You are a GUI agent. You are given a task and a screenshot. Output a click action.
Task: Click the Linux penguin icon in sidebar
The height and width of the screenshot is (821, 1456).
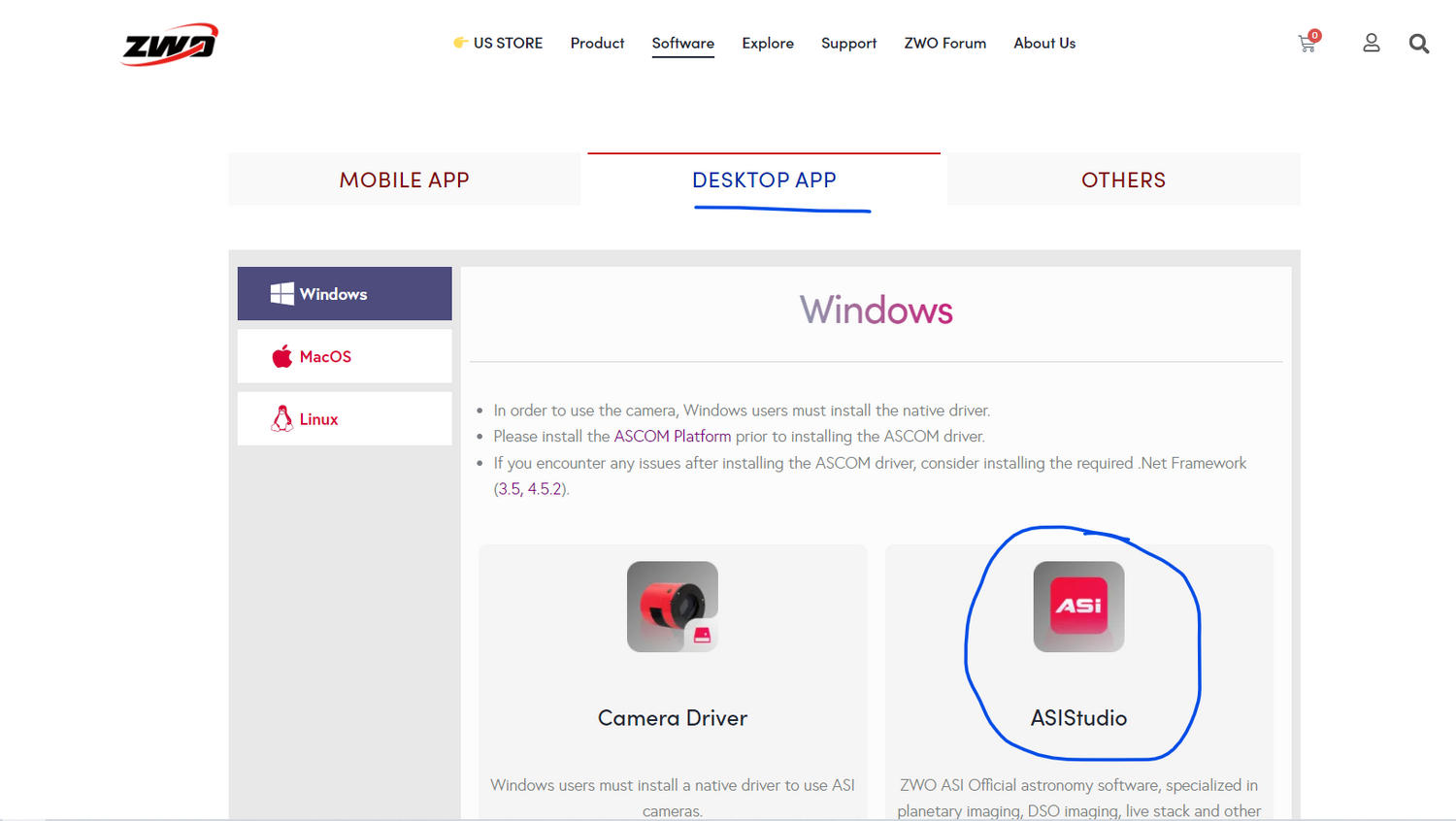[x=281, y=418]
